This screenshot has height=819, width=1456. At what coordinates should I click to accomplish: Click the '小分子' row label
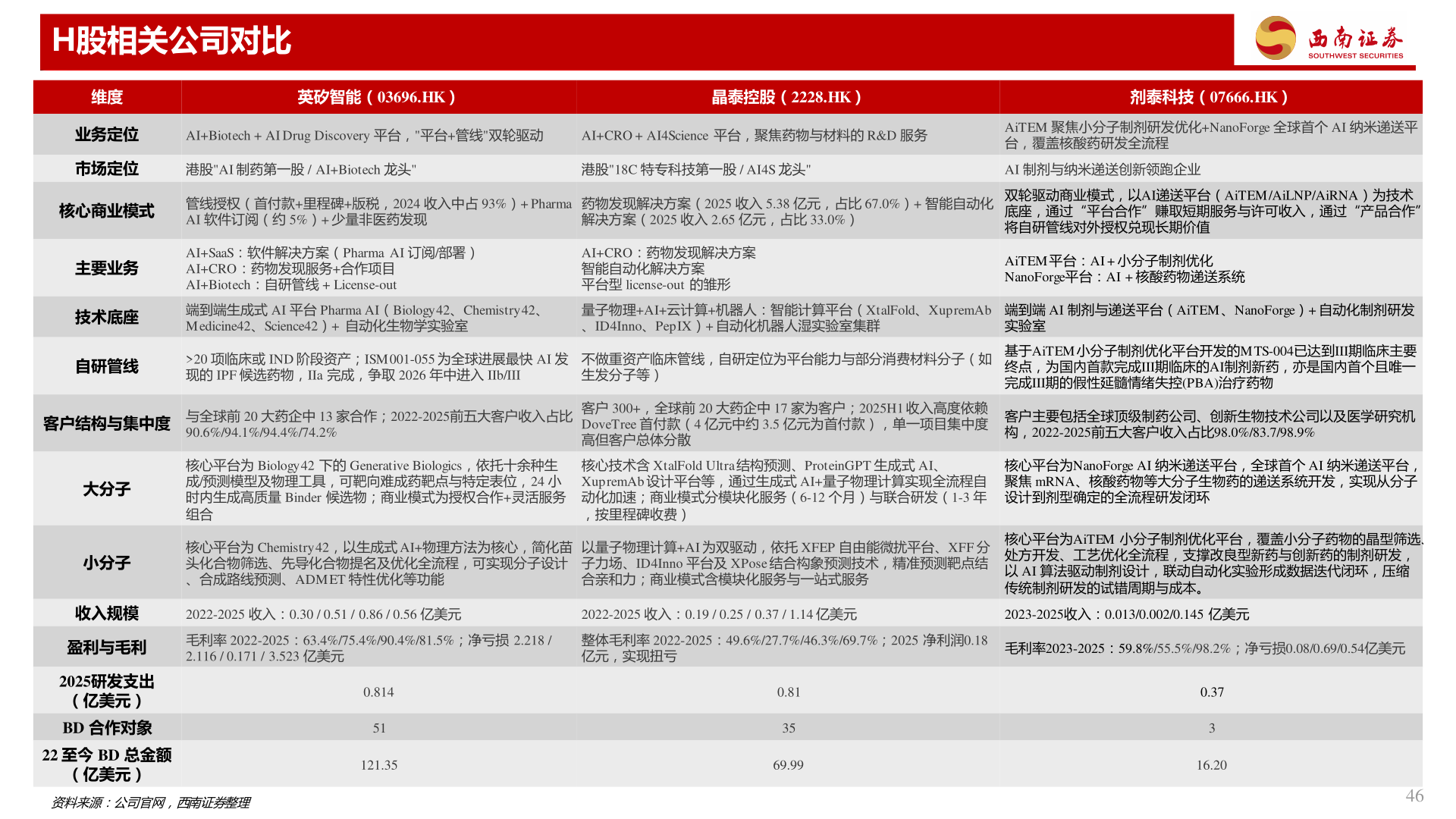click(107, 563)
